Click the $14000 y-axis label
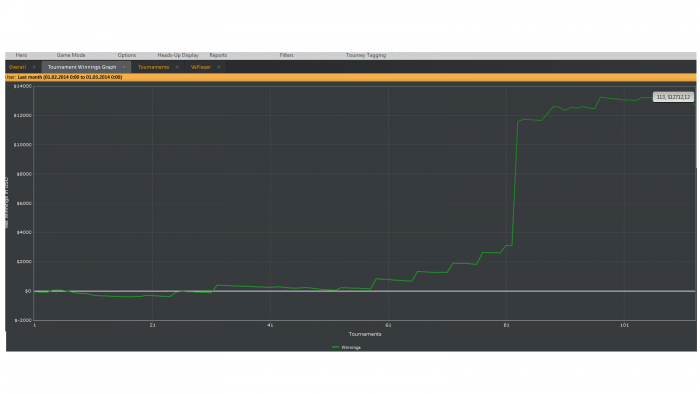 tap(24, 86)
